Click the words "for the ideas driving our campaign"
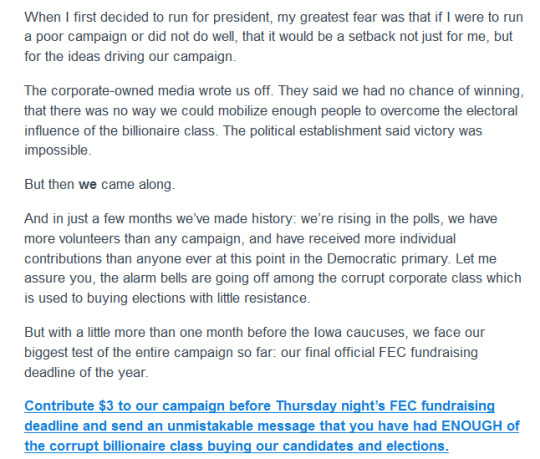This screenshot has height=459, width=540. (129, 56)
